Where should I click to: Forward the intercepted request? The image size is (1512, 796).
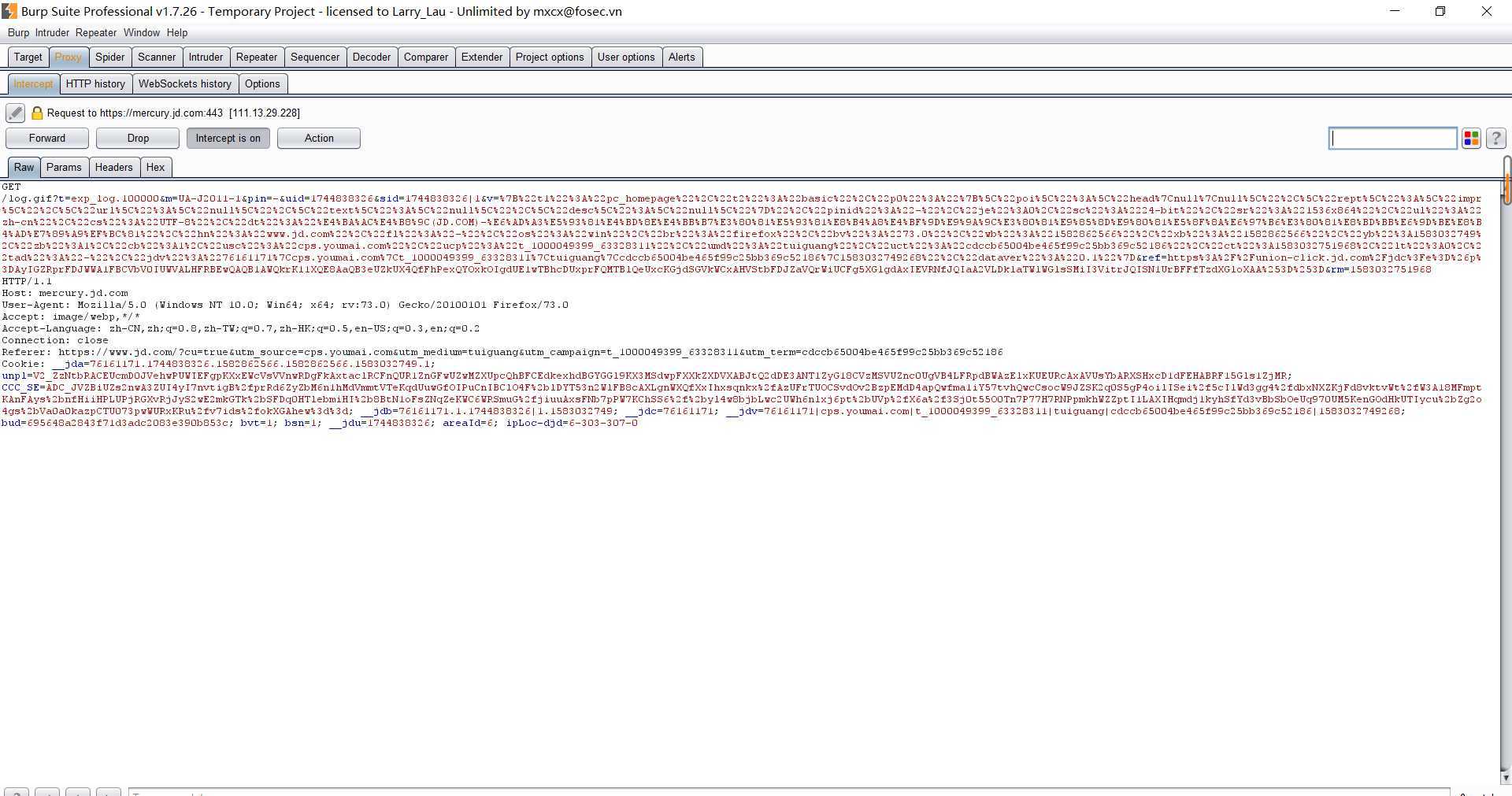[47, 139]
